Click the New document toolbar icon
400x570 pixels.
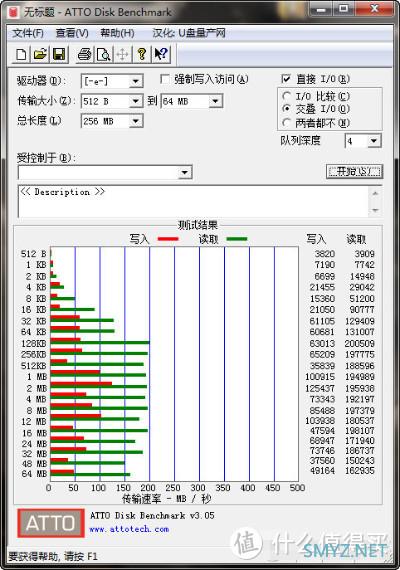pyautogui.click(x=21, y=55)
